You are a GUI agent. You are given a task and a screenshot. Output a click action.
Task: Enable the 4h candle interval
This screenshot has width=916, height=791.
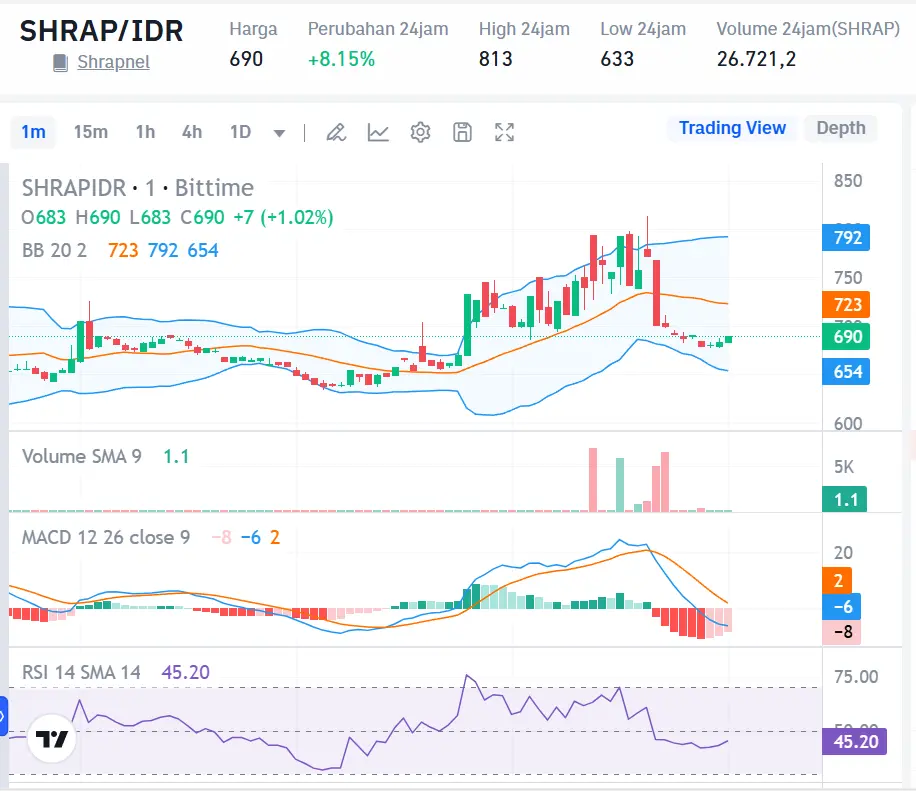tap(191, 131)
